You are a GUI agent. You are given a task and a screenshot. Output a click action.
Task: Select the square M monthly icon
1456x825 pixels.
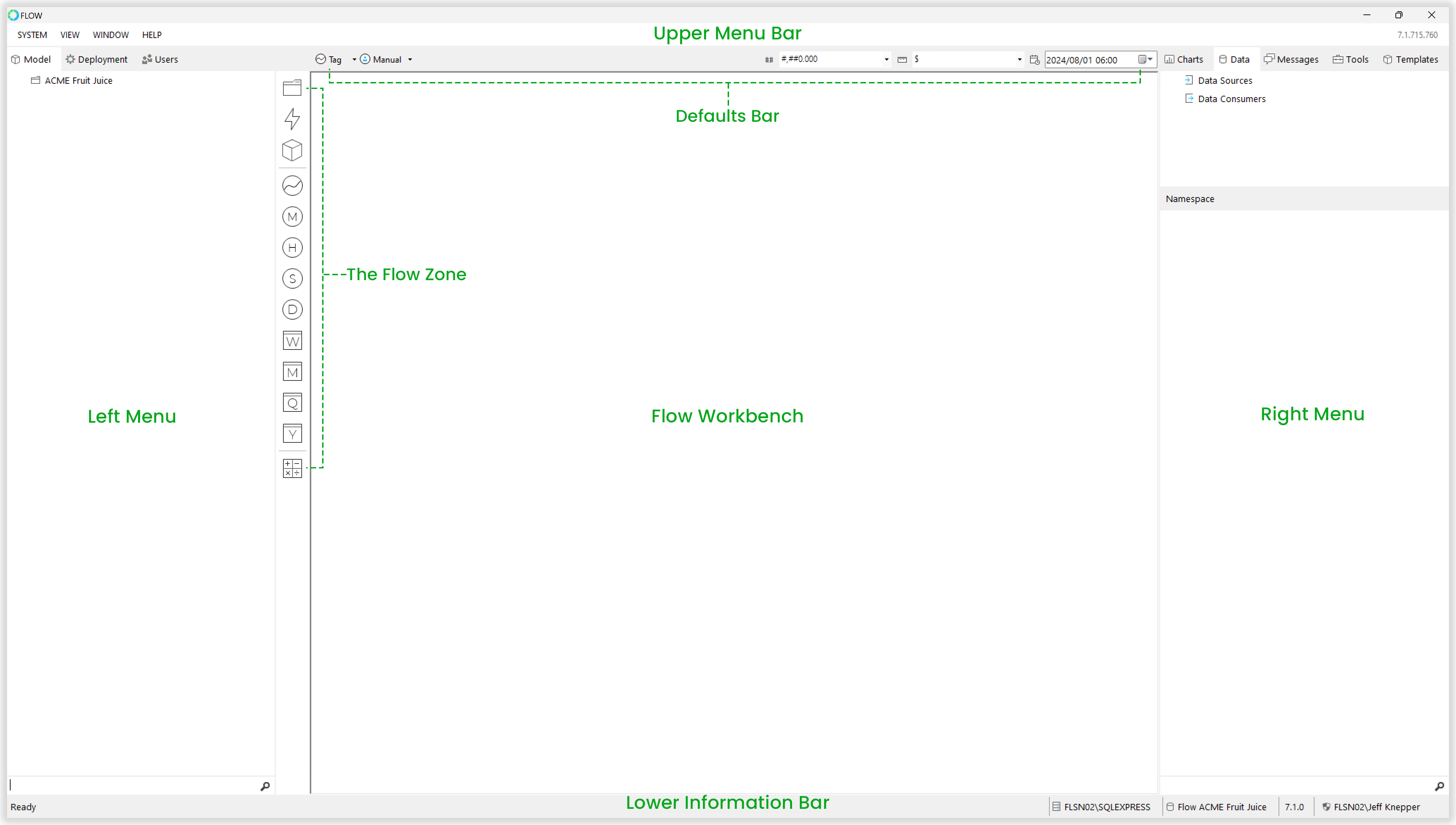coord(292,372)
